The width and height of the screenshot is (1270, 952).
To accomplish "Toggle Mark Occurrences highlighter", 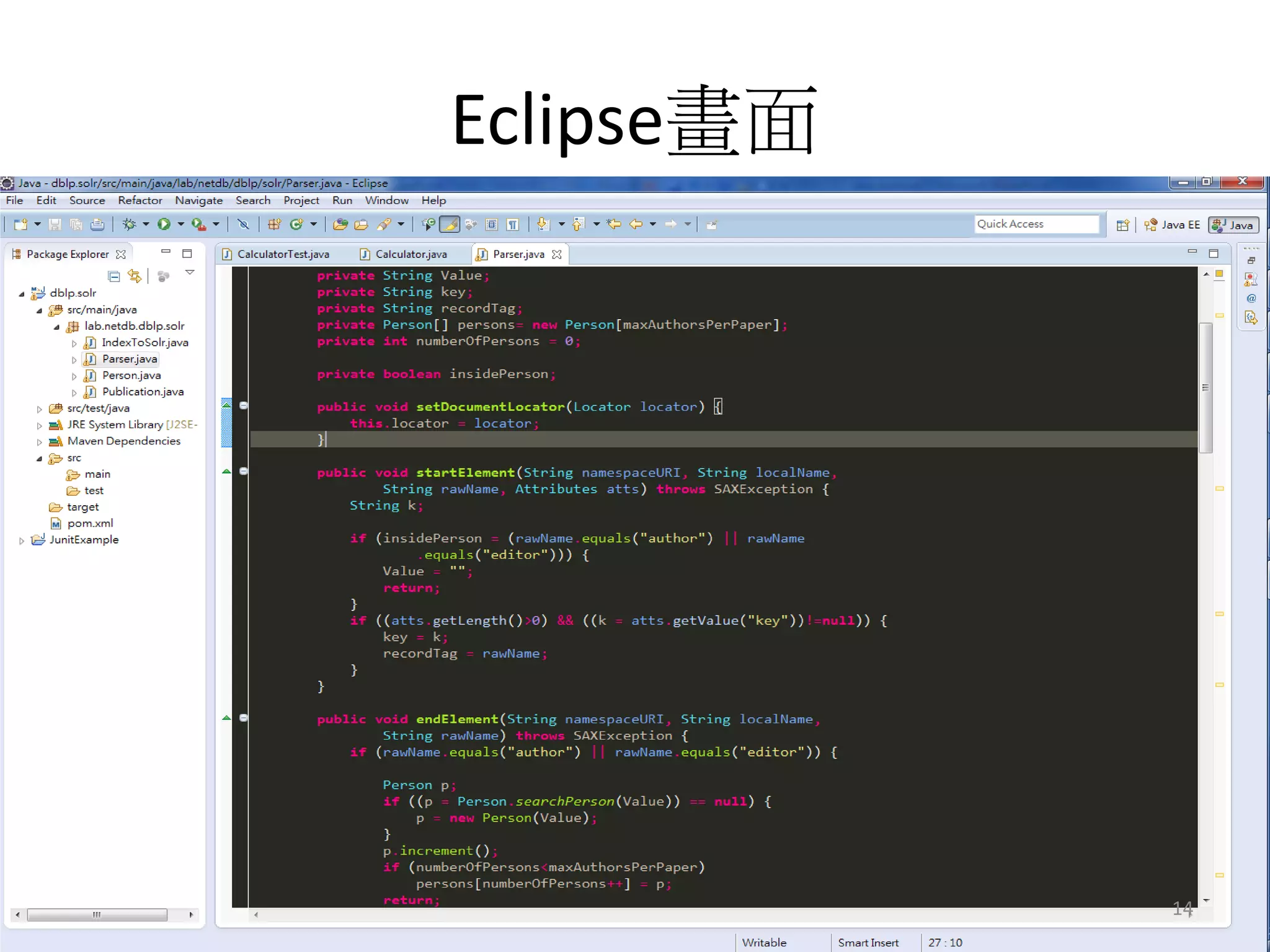I will (x=450, y=224).
